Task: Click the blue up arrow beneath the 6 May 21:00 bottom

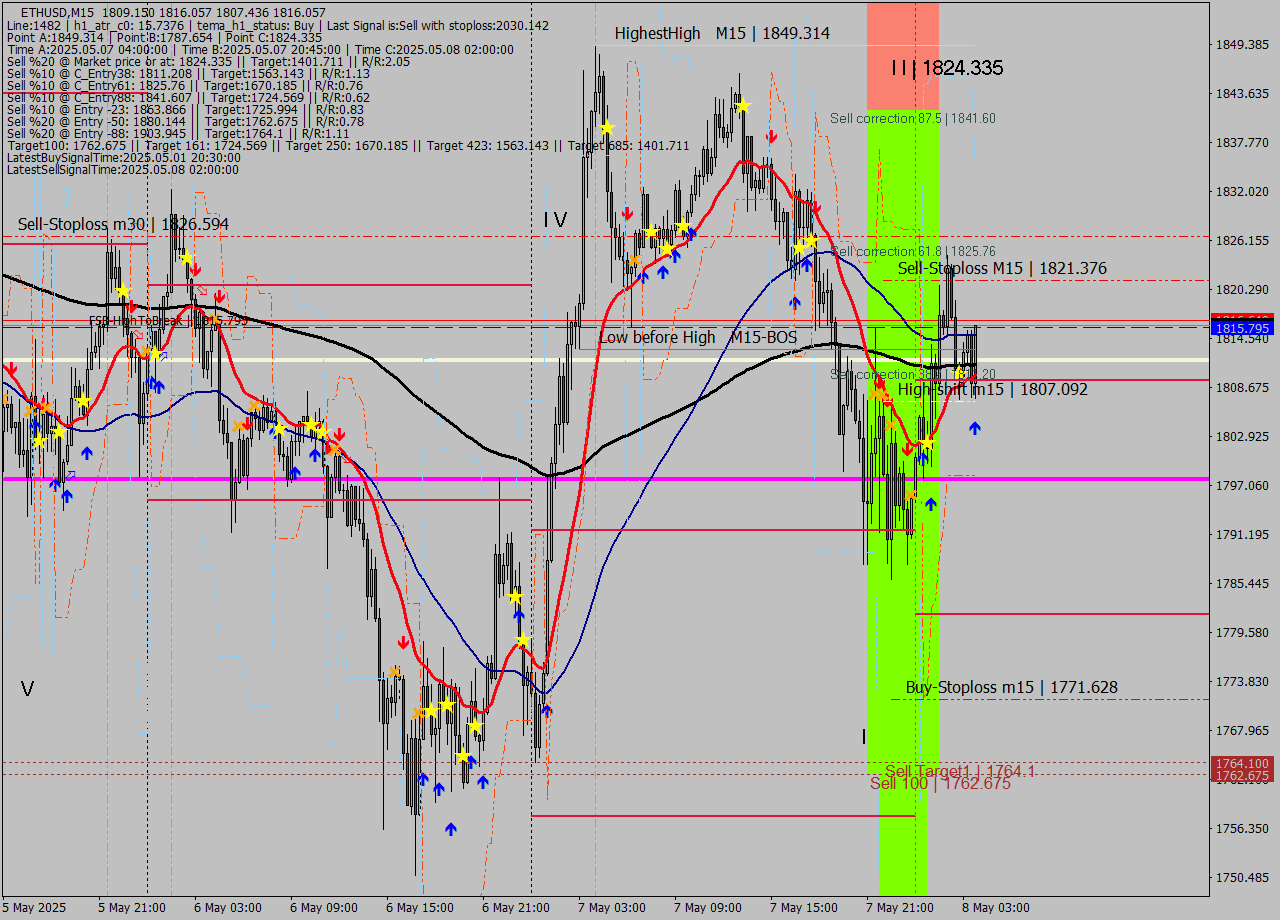Action: (547, 712)
